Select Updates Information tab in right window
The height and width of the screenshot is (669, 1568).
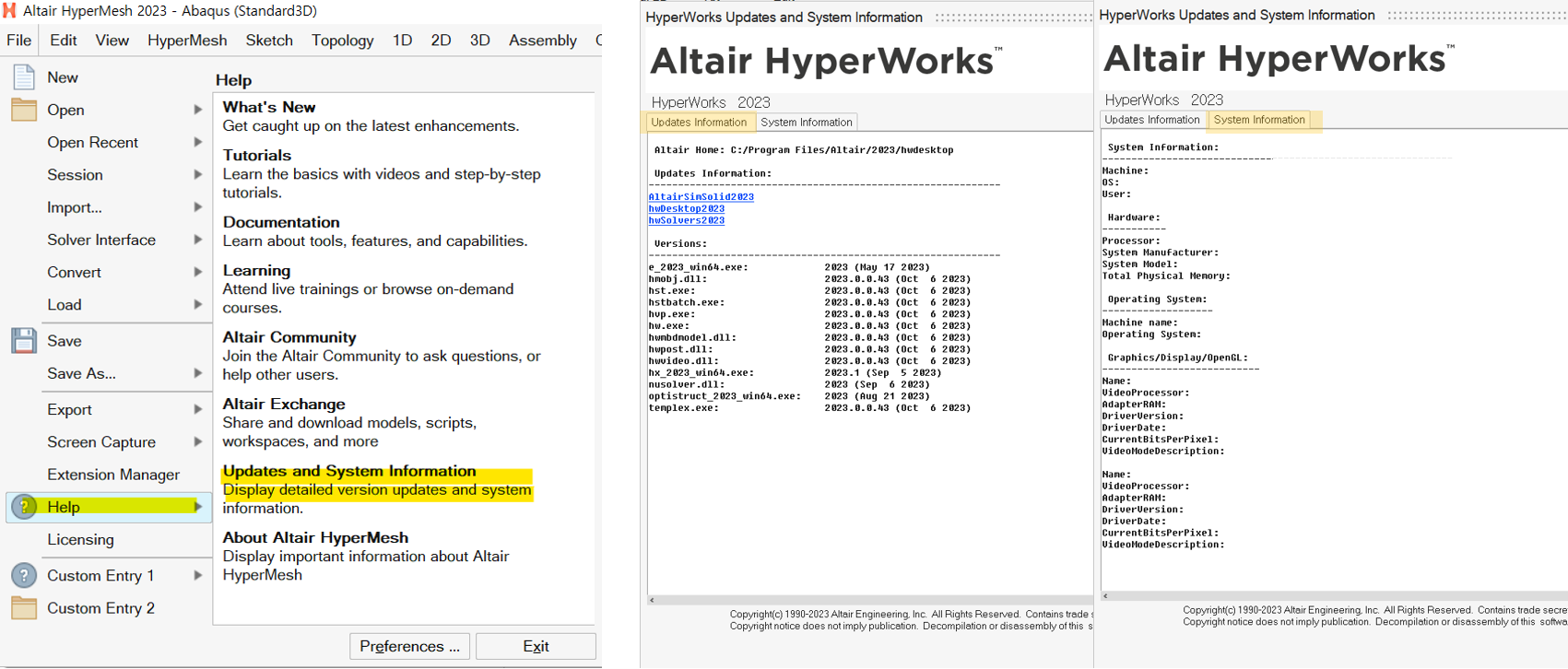click(1152, 120)
